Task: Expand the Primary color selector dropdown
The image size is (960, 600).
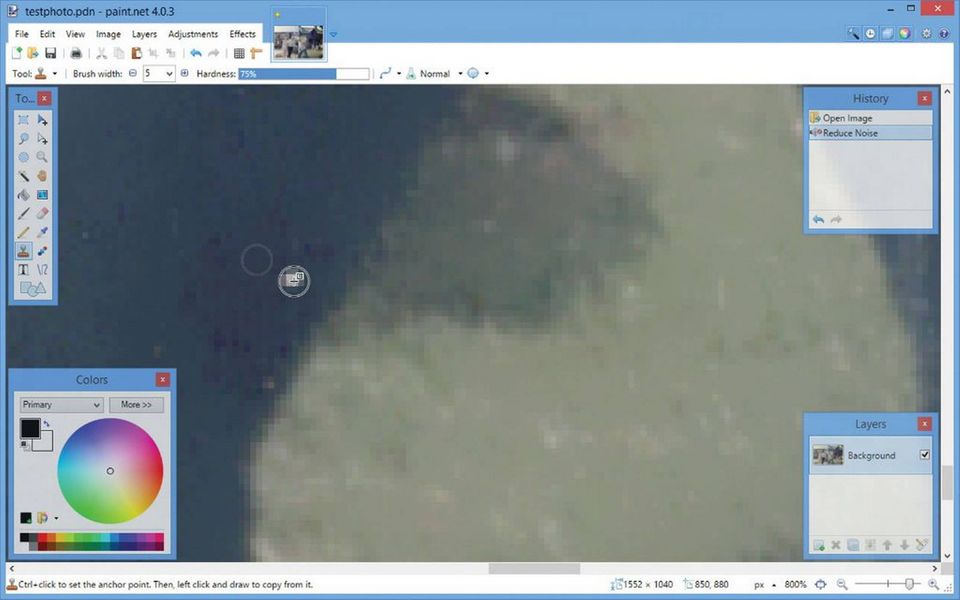Action: pos(61,405)
